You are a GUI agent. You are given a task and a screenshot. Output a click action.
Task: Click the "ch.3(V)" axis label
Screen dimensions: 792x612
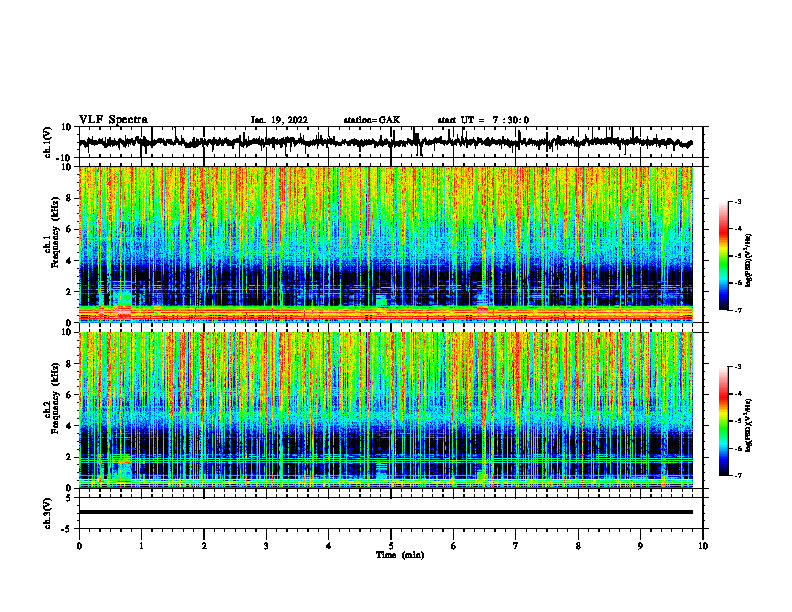pyautogui.click(x=48, y=514)
